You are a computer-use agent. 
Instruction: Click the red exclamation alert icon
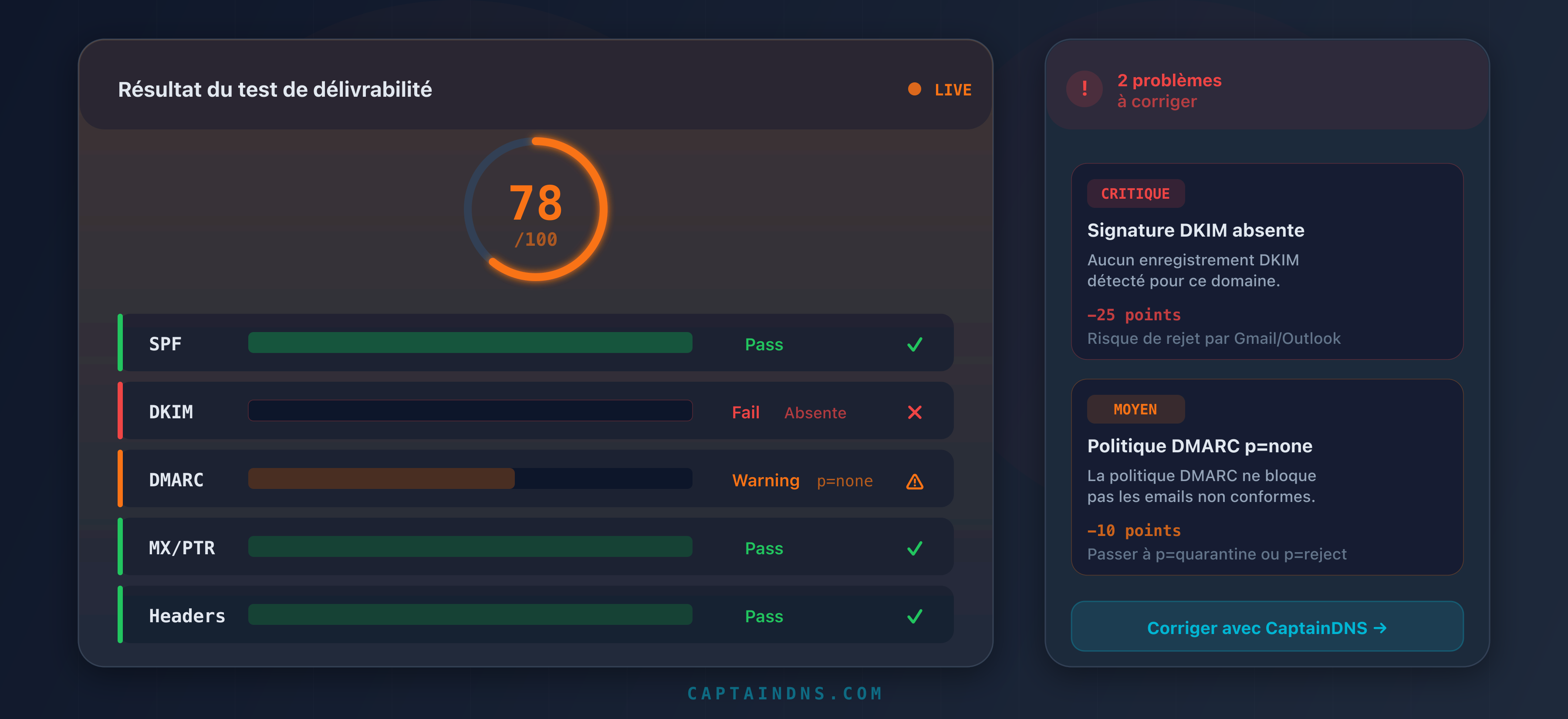(x=1084, y=89)
